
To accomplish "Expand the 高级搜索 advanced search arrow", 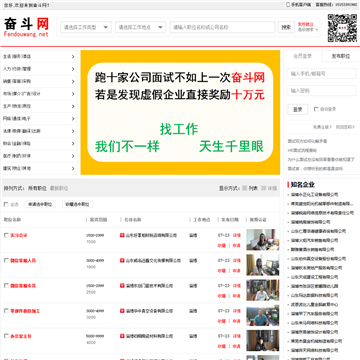I will coord(316,30).
